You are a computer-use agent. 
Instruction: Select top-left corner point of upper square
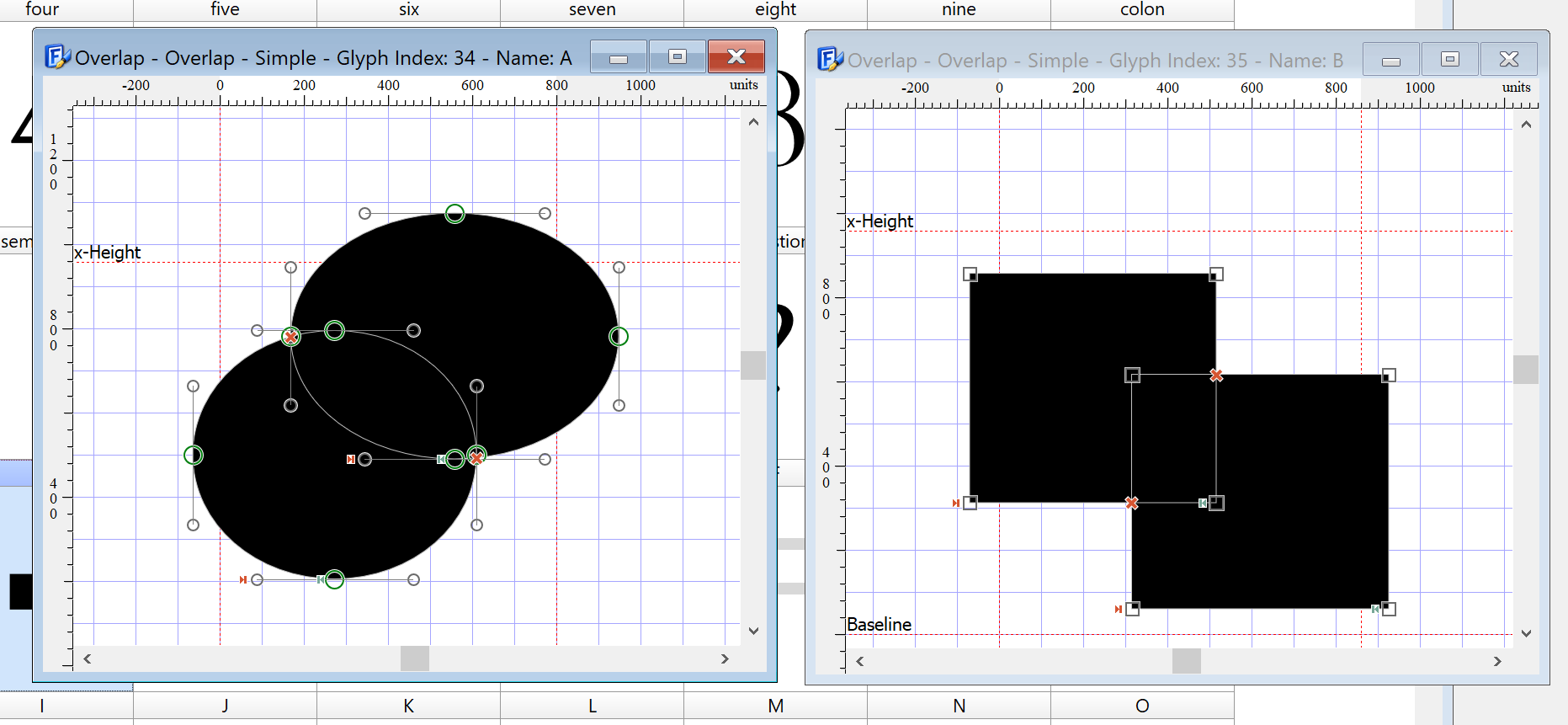pos(970,275)
